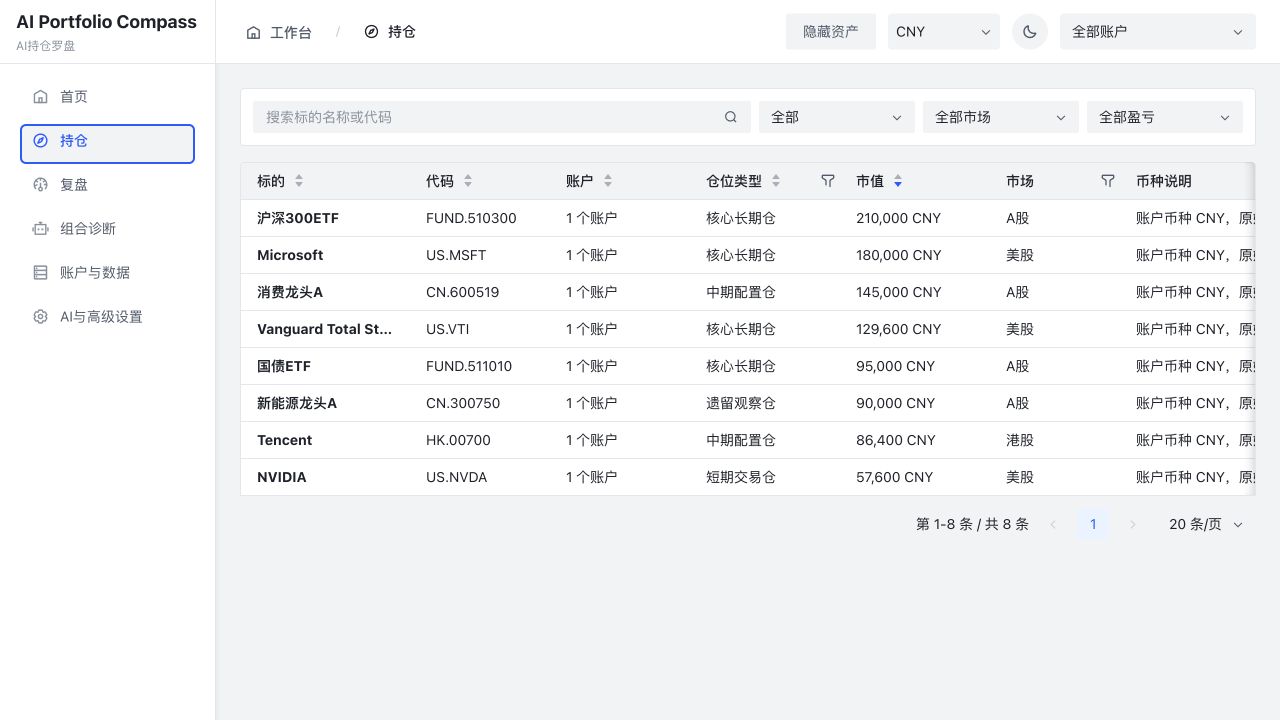1280x720 pixels.
Task: Click the 沪深300ETF row name
Action: click(x=298, y=218)
